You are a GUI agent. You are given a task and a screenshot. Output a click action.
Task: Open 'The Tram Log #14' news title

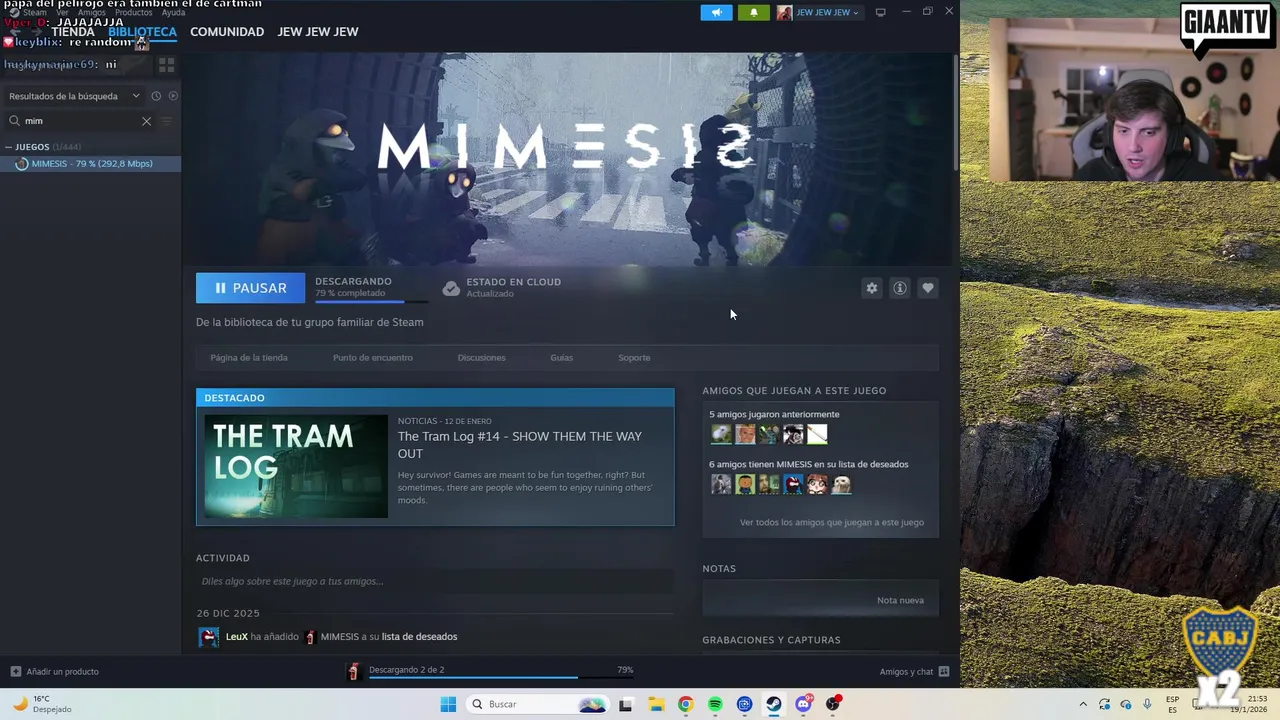point(520,445)
